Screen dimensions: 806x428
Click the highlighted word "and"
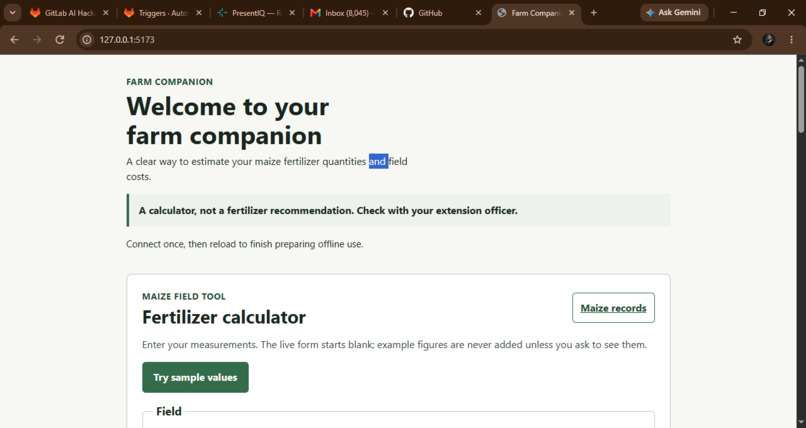coord(378,161)
